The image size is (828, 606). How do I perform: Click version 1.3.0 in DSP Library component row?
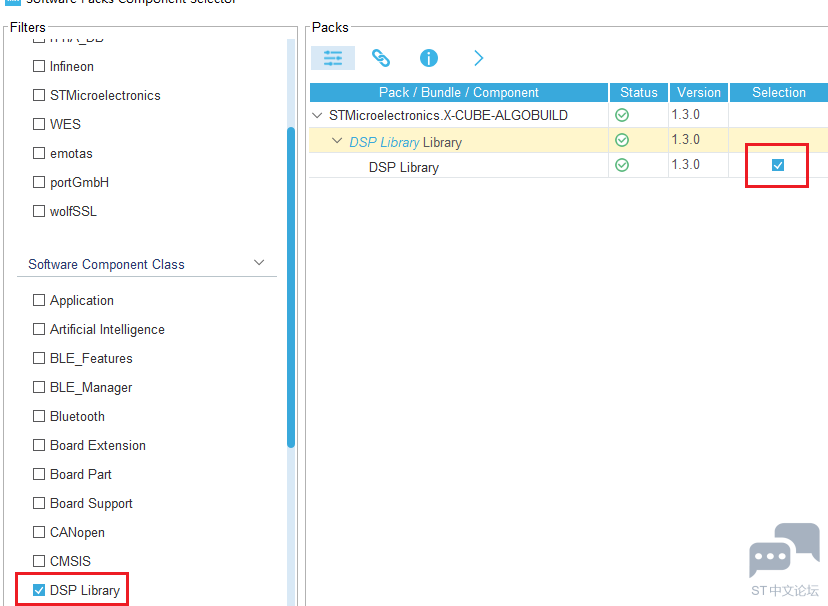685,165
